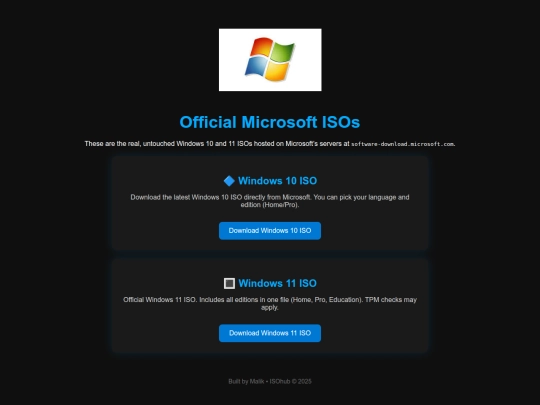
Task: Click the 'Built by Malik • ISOhub © 2025' footer
Action: click(270, 381)
